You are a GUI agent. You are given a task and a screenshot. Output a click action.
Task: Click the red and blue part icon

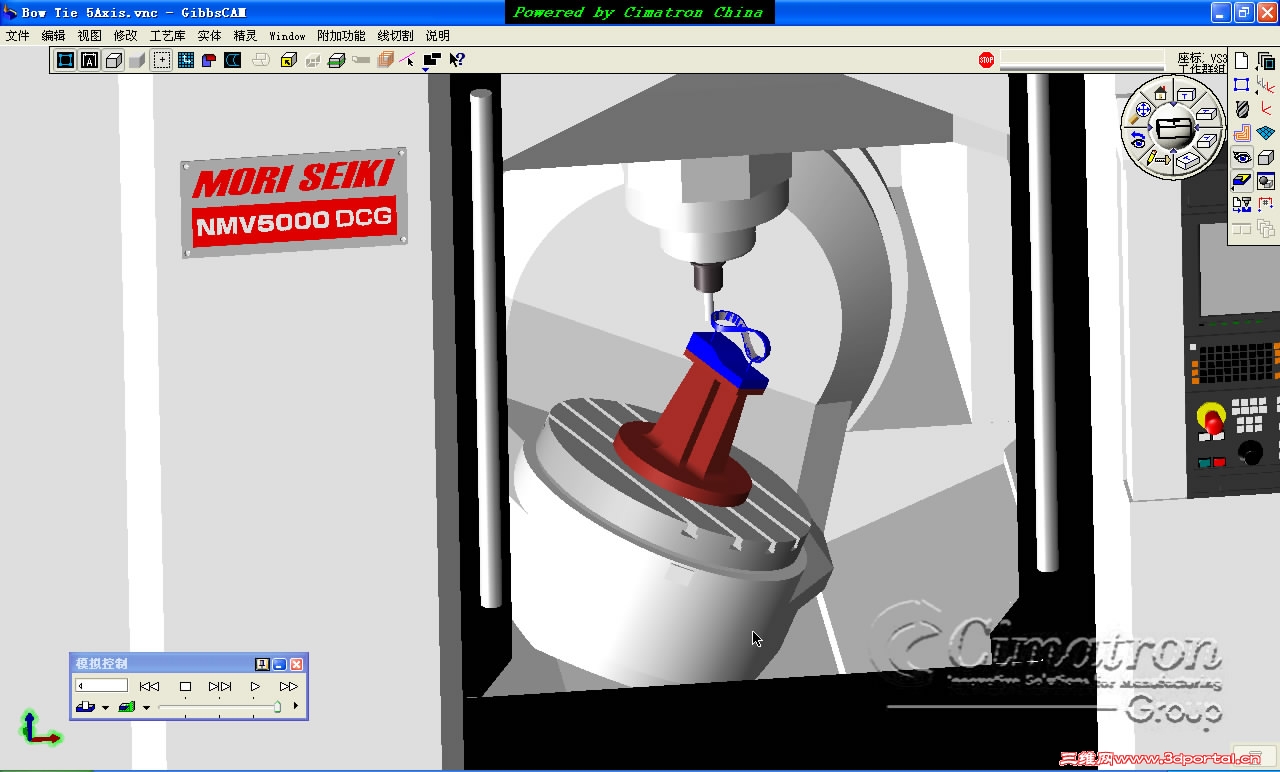(209, 60)
